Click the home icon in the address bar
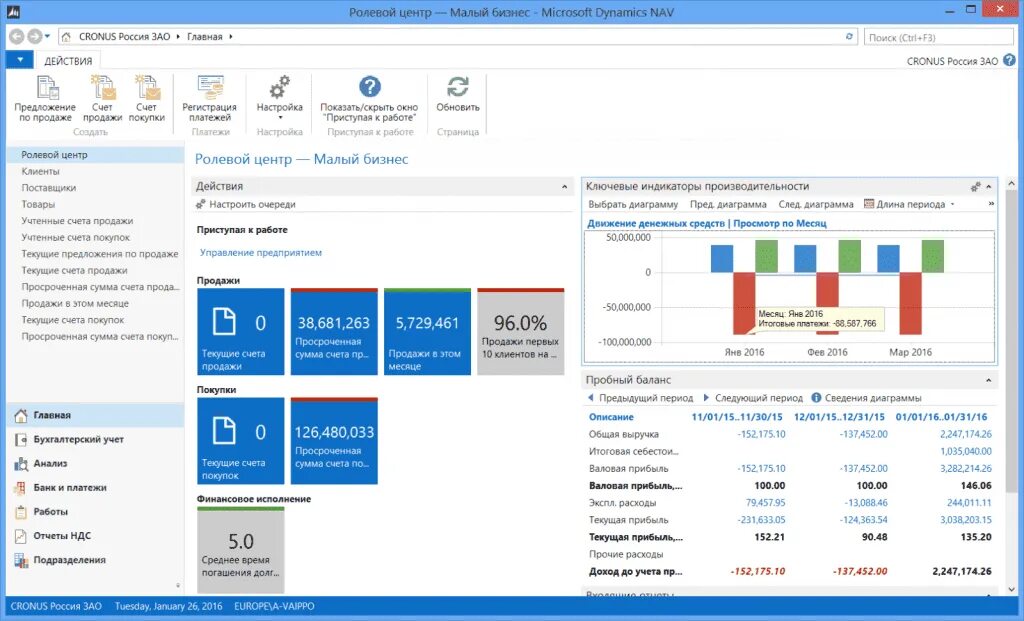Screen dimensions: 1024x621 point(66,37)
